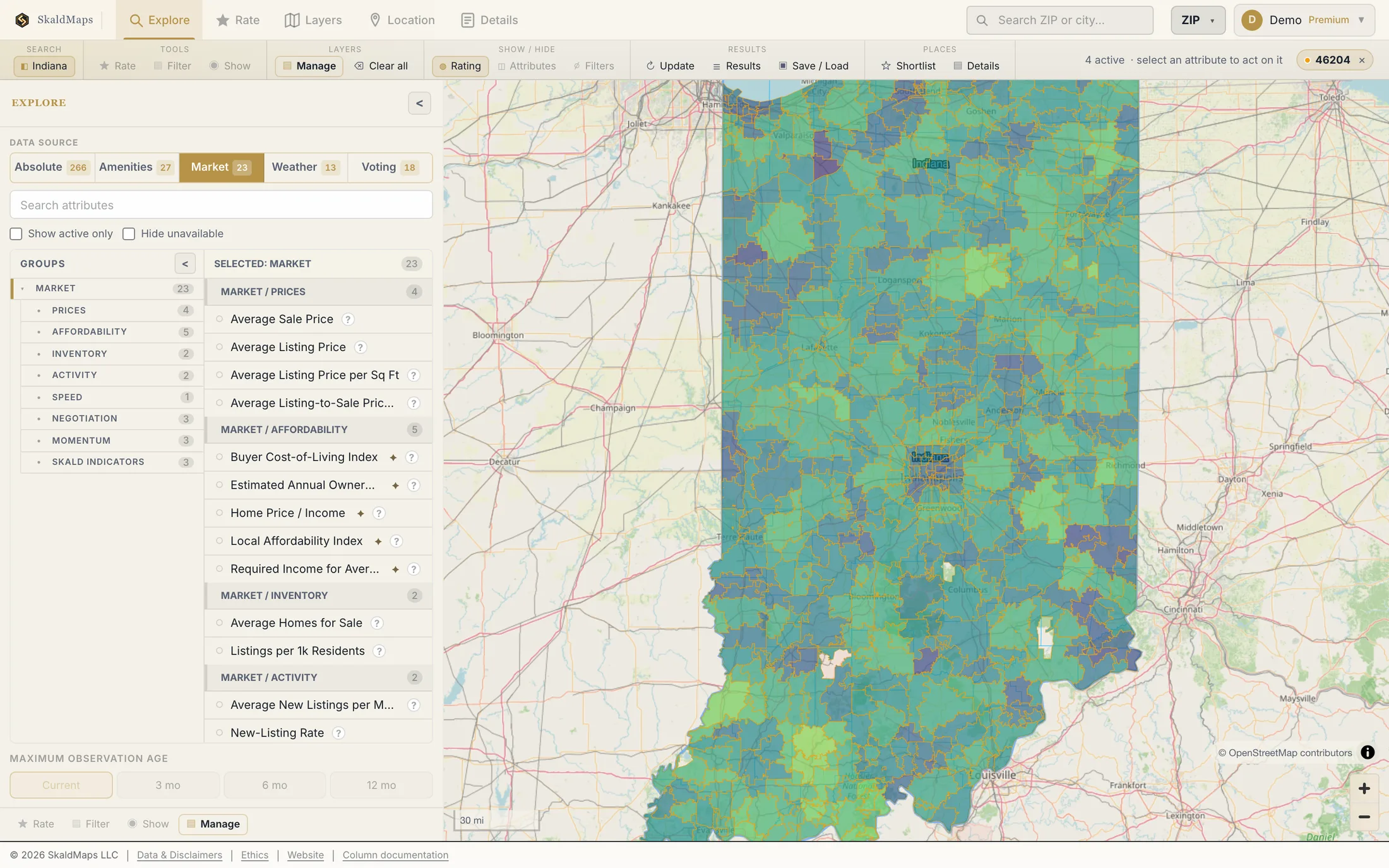Open Save / Load in toolbar

(x=813, y=66)
